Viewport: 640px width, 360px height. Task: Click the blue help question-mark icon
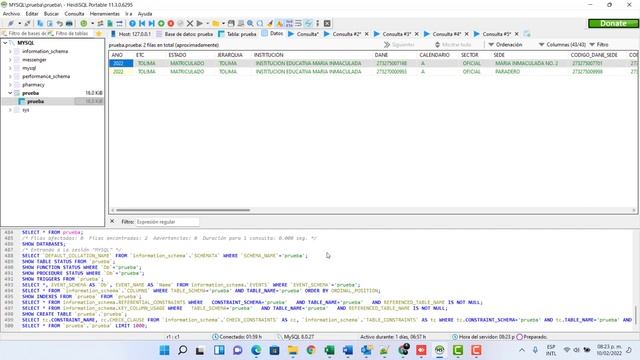pos(132,23)
